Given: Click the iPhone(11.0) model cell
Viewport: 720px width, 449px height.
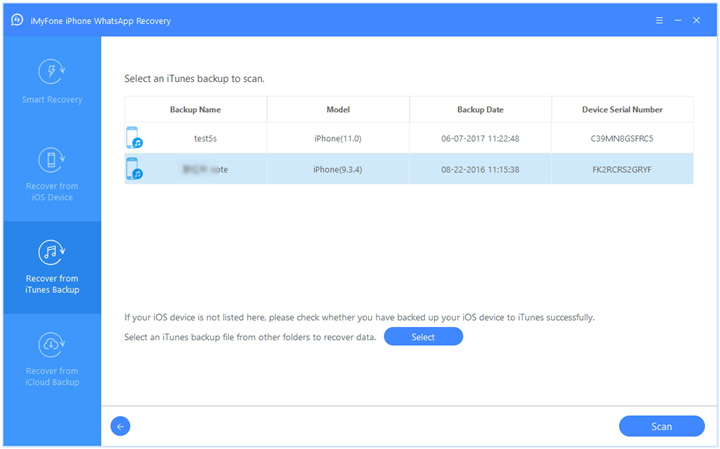Looking at the screenshot, I should [x=338, y=138].
